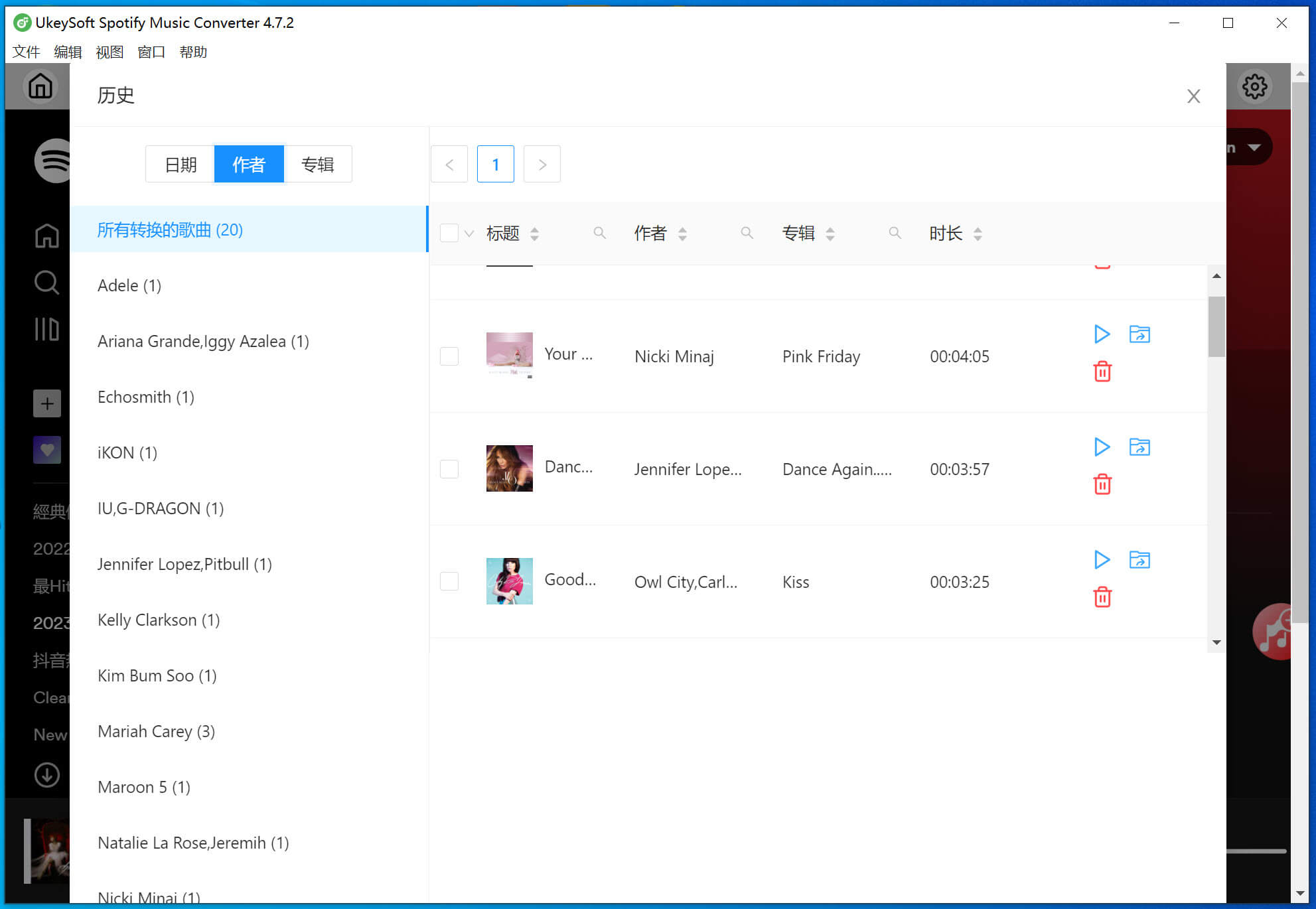The width and height of the screenshot is (1316, 909).
Task: Check the Nicki Minaj row checkbox
Action: 449,356
